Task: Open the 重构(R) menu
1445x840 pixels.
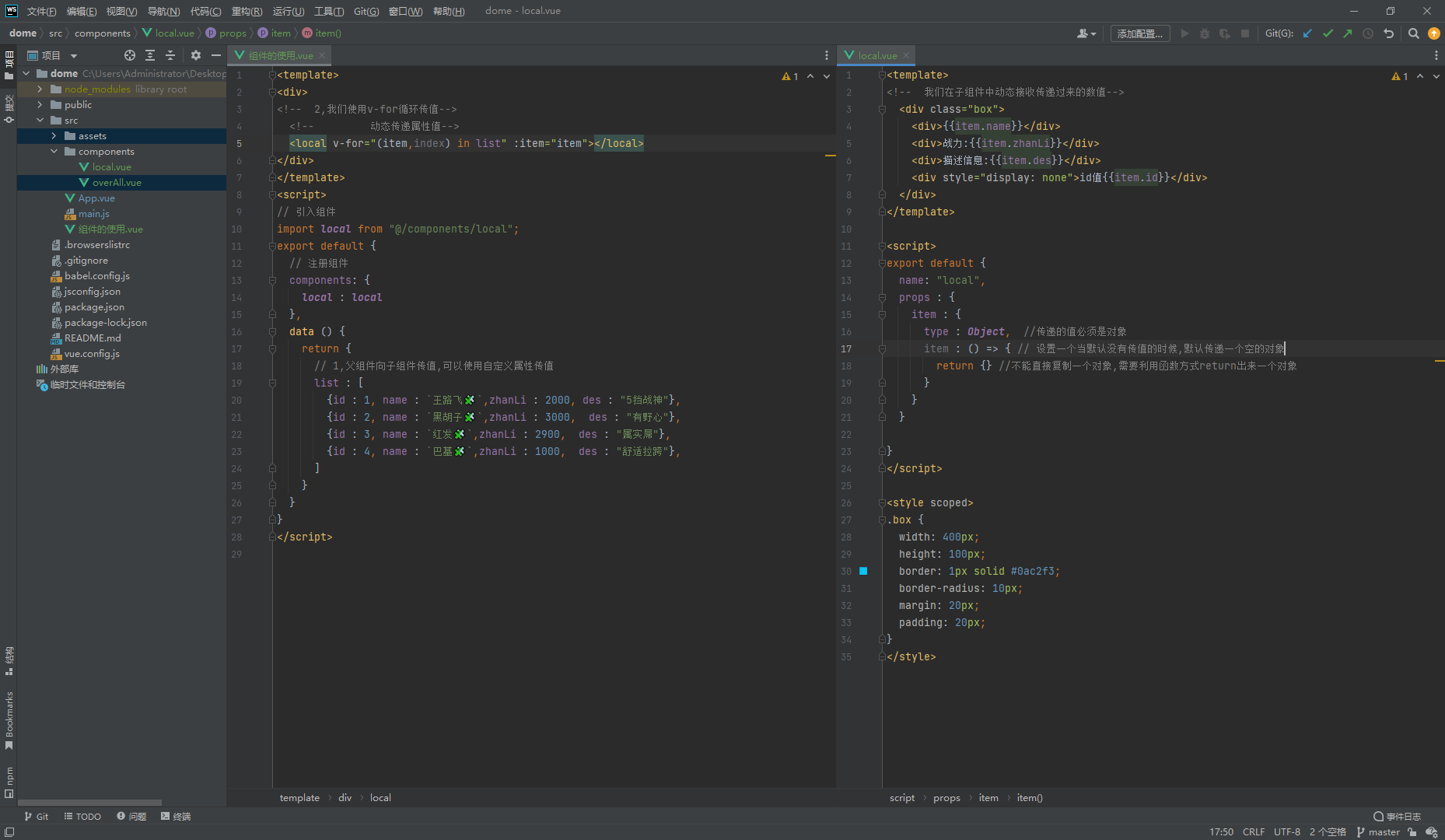Action: pyautogui.click(x=247, y=11)
